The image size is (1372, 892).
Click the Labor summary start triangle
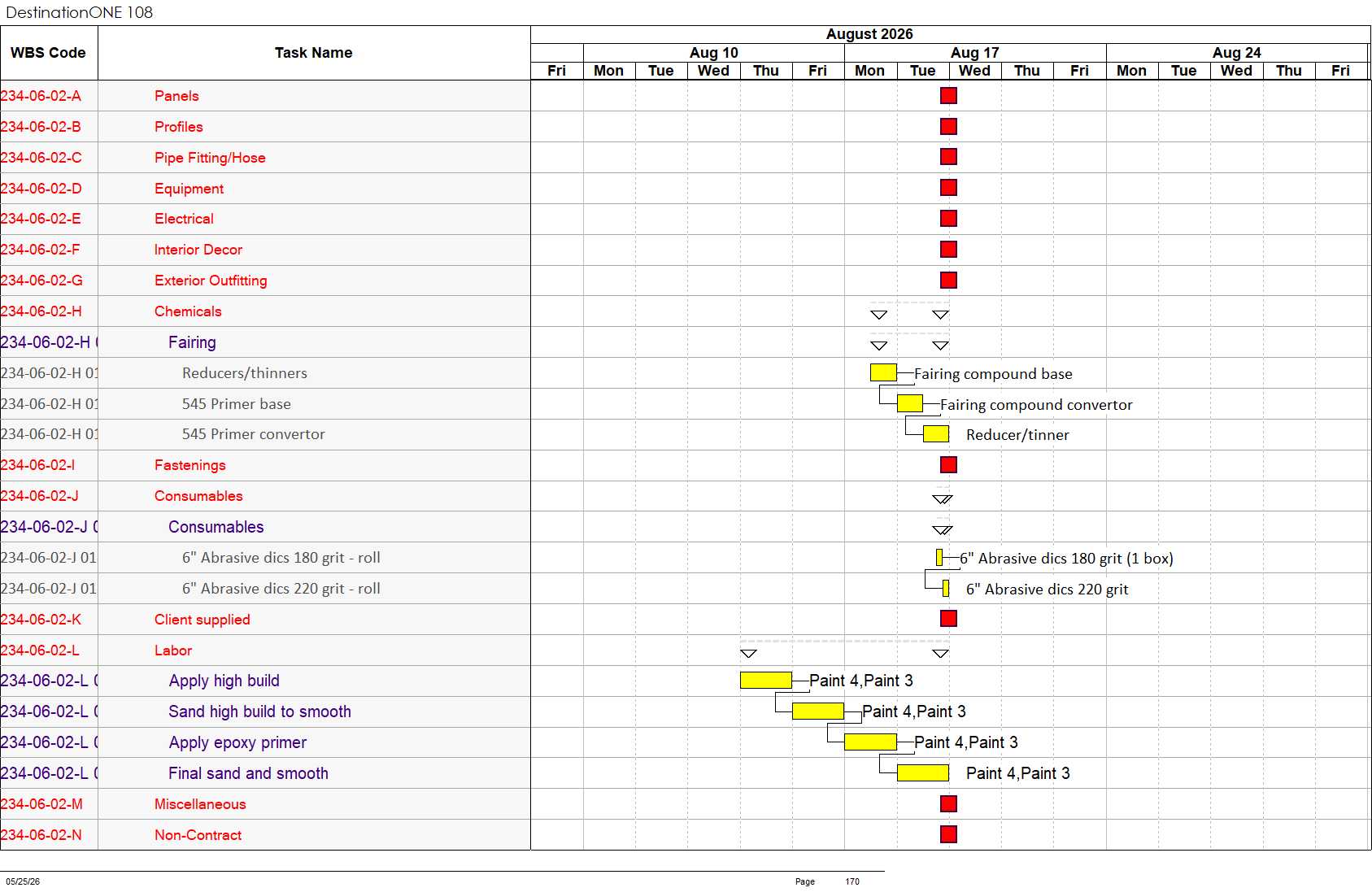[749, 654]
